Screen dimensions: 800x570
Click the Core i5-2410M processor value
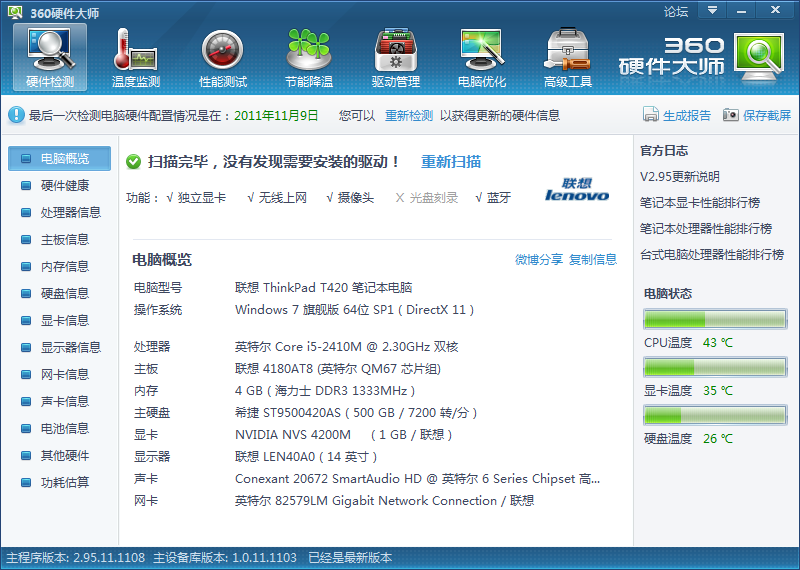click(346, 347)
